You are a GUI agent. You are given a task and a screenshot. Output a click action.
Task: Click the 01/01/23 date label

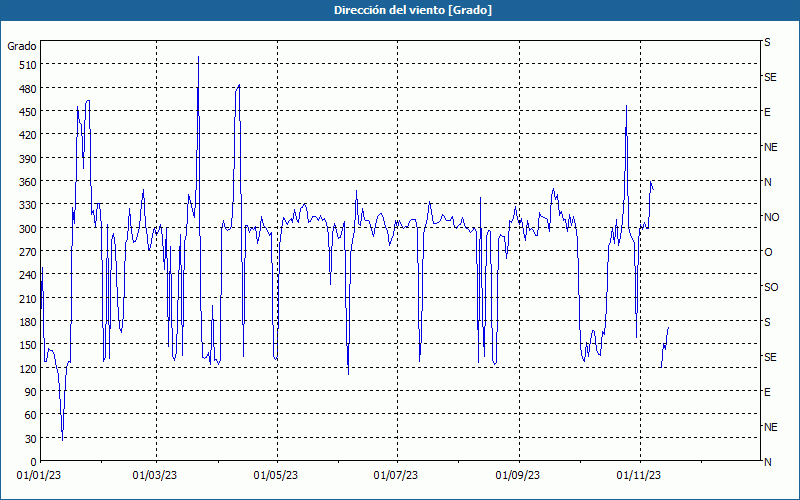(x=39, y=476)
